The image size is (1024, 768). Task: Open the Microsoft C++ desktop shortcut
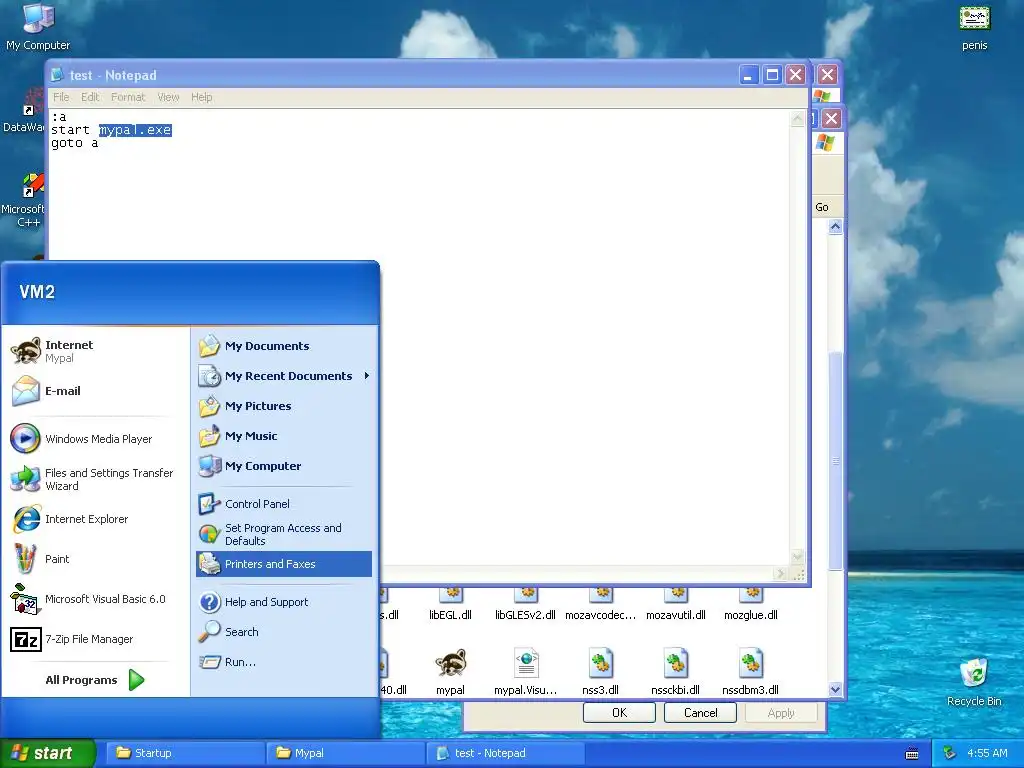point(24,200)
